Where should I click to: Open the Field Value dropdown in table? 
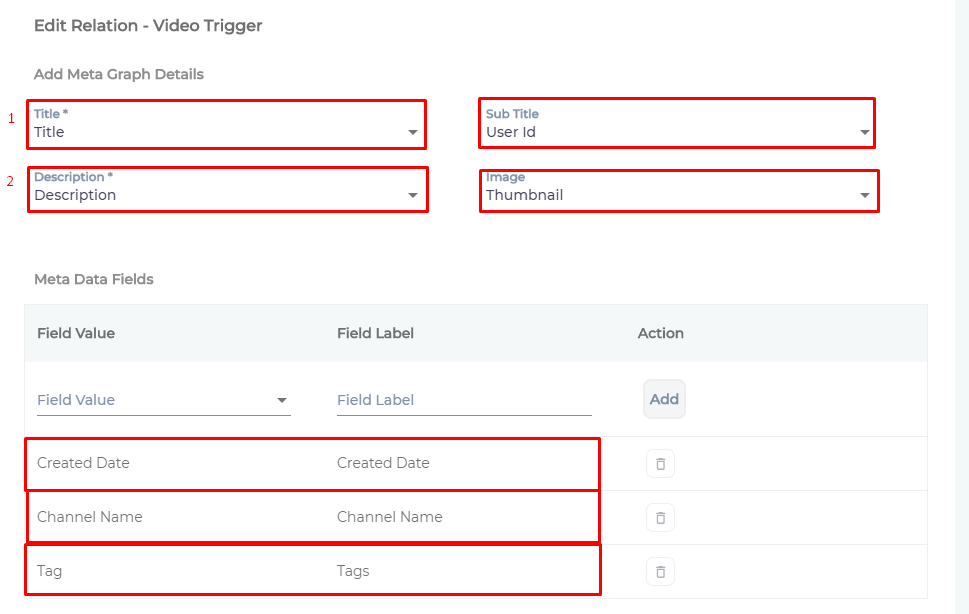pyautogui.click(x=163, y=400)
